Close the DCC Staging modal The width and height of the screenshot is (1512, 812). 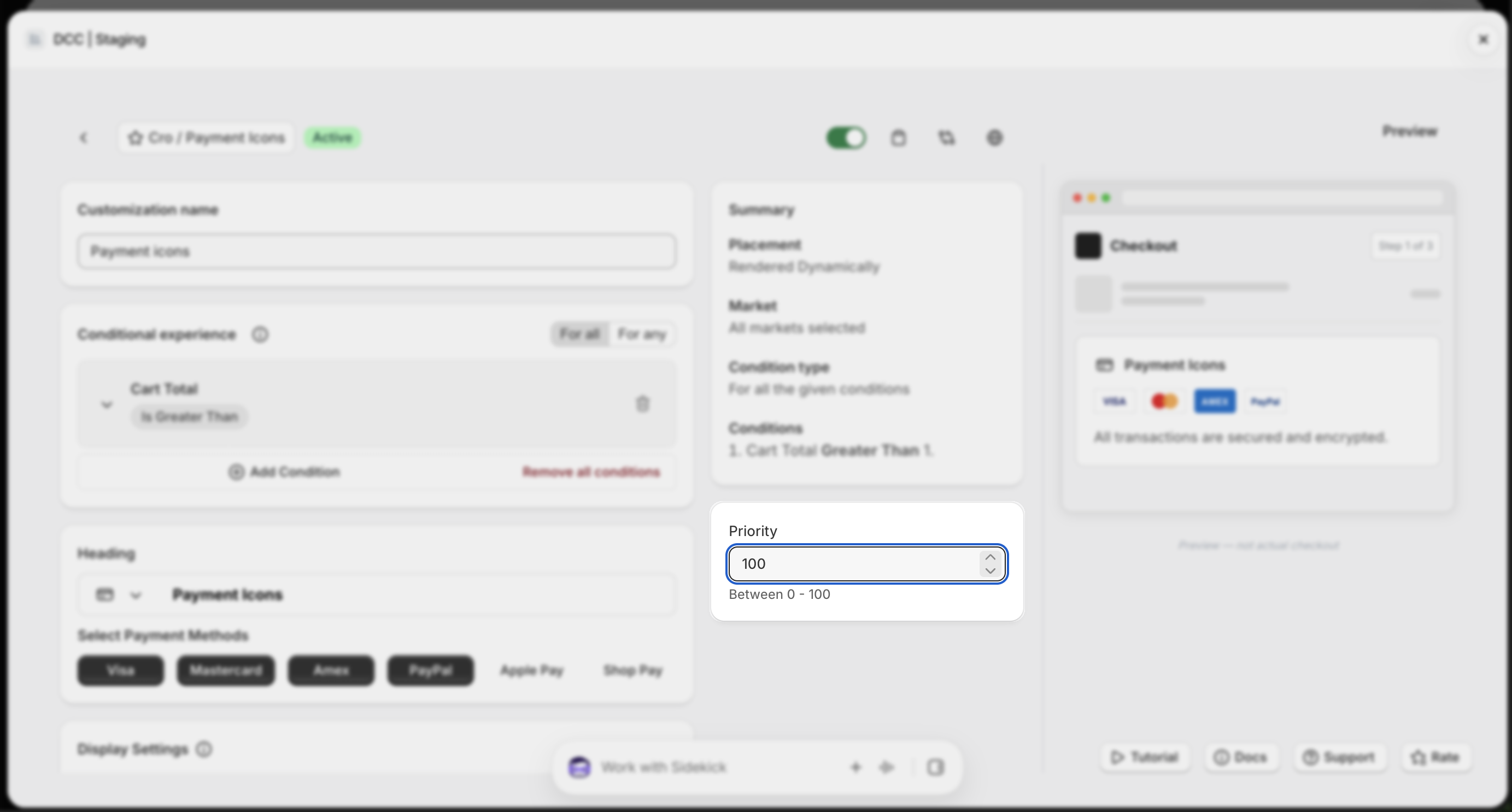[x=1483, y=39]
